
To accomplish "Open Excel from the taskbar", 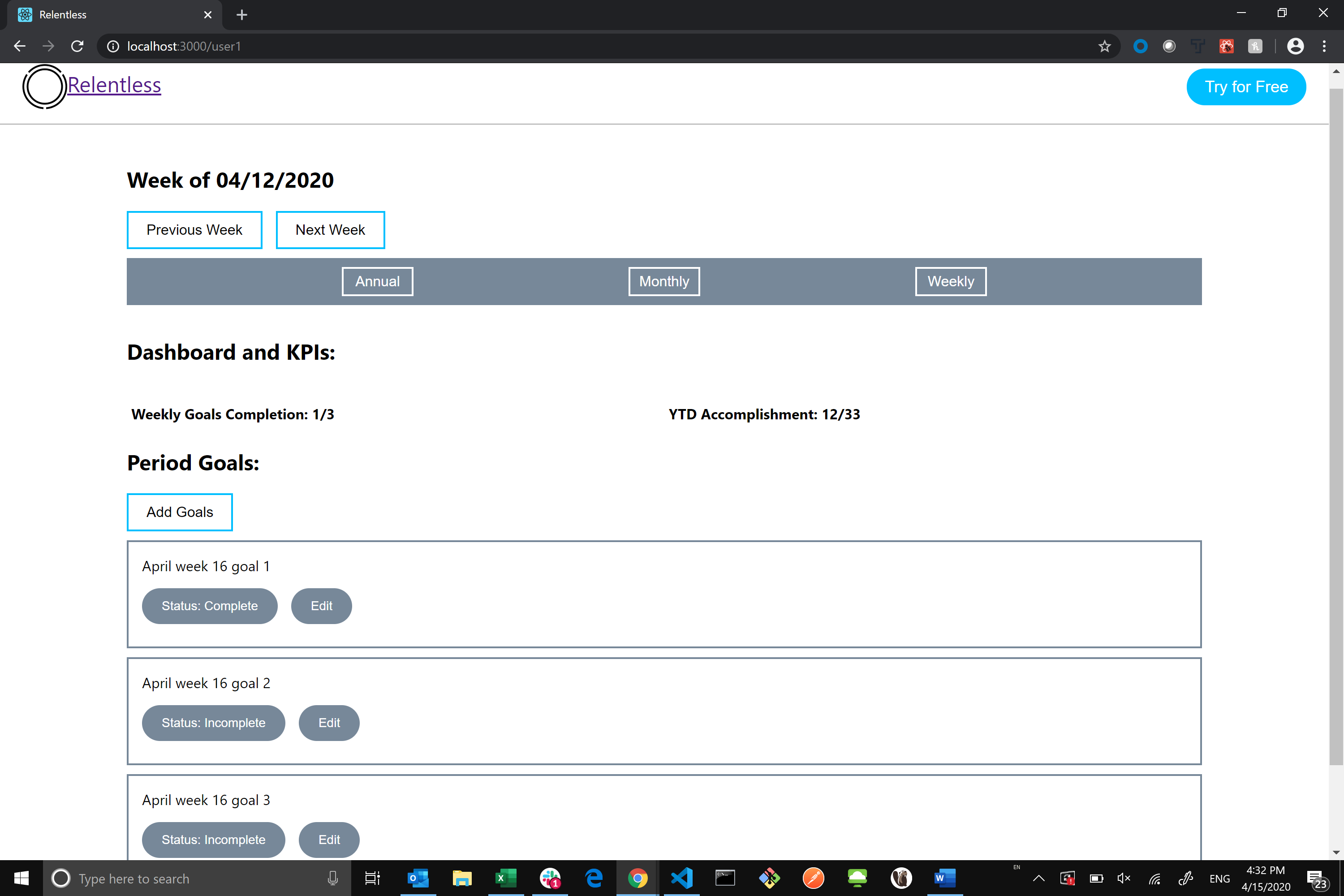I will tap(506, 878).
